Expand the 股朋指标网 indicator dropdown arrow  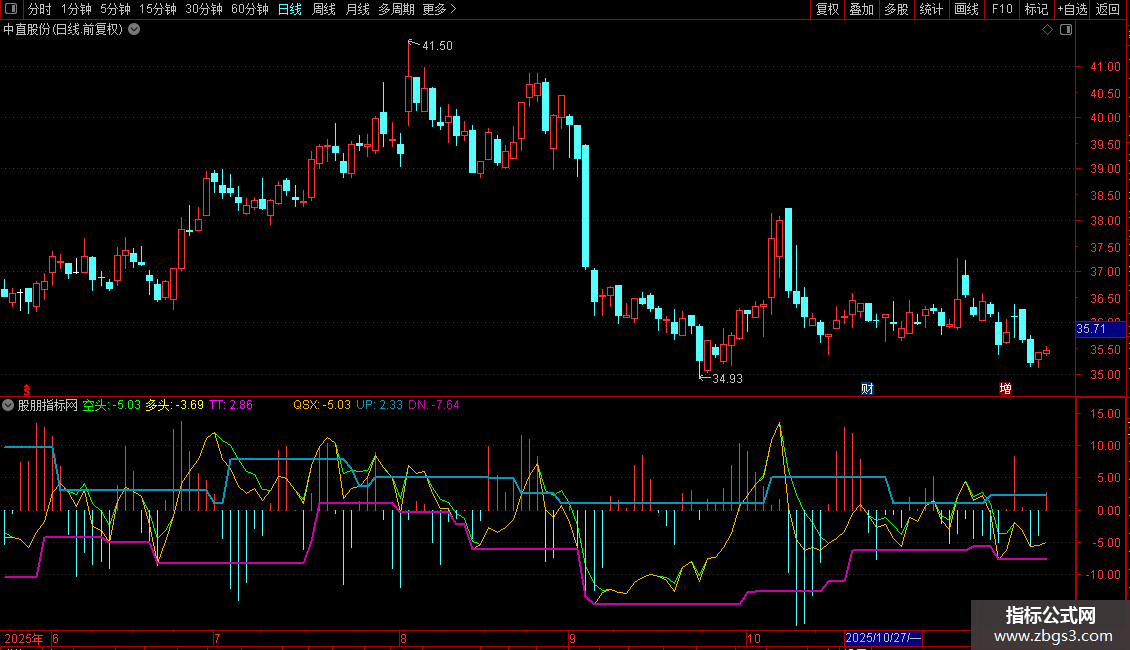[9, 405]
